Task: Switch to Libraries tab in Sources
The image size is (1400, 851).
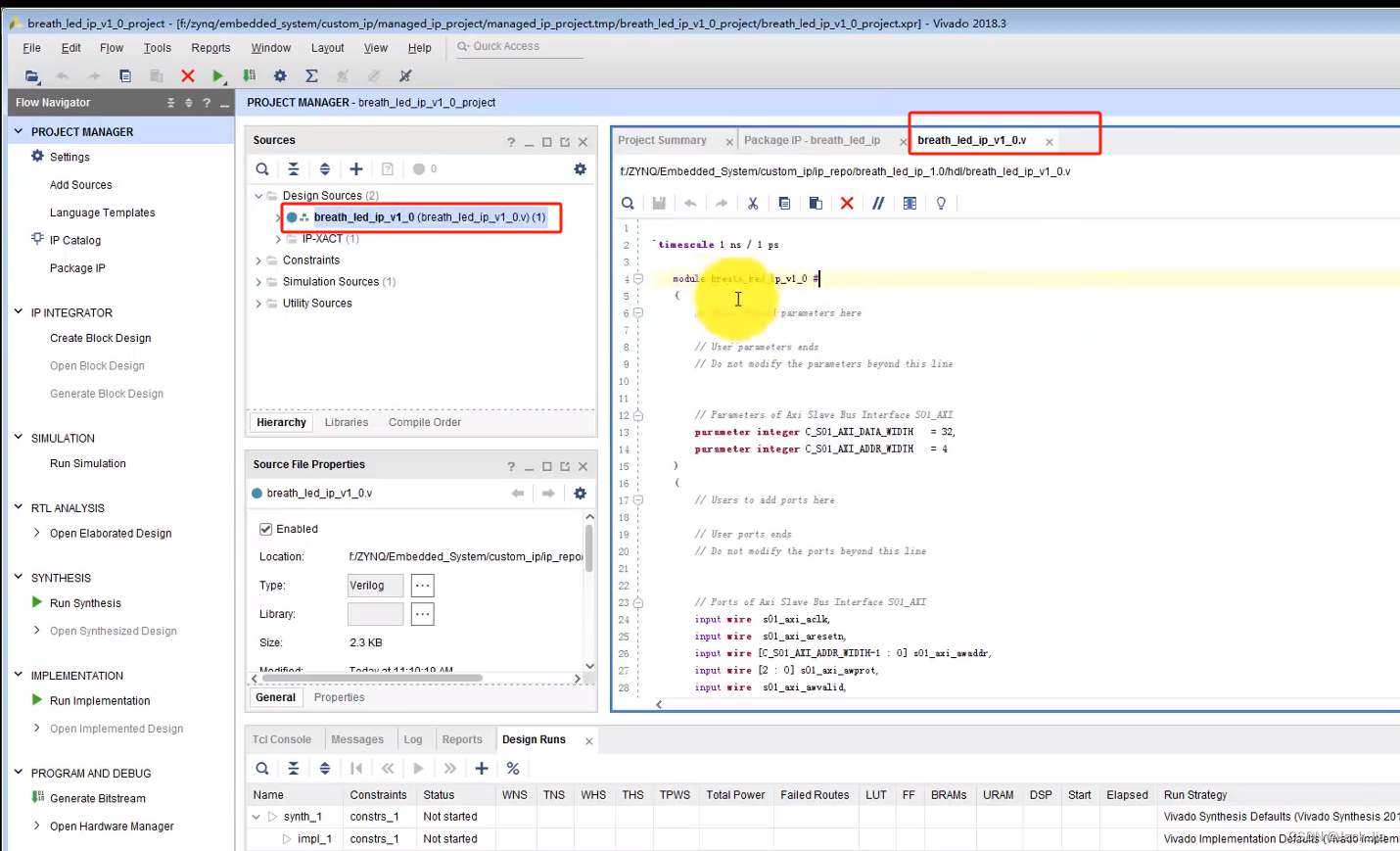Action: point(347,423)
